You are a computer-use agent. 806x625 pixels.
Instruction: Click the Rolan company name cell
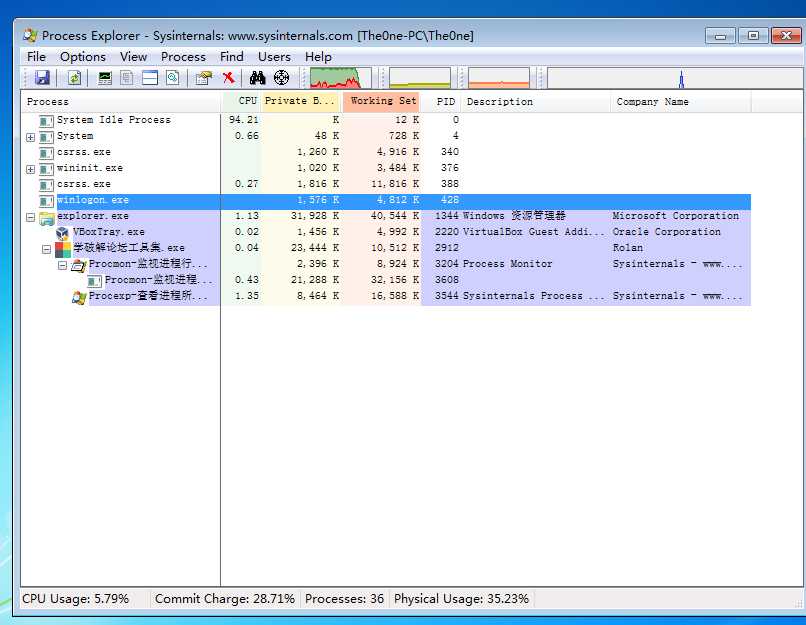(x=628, y=248)
